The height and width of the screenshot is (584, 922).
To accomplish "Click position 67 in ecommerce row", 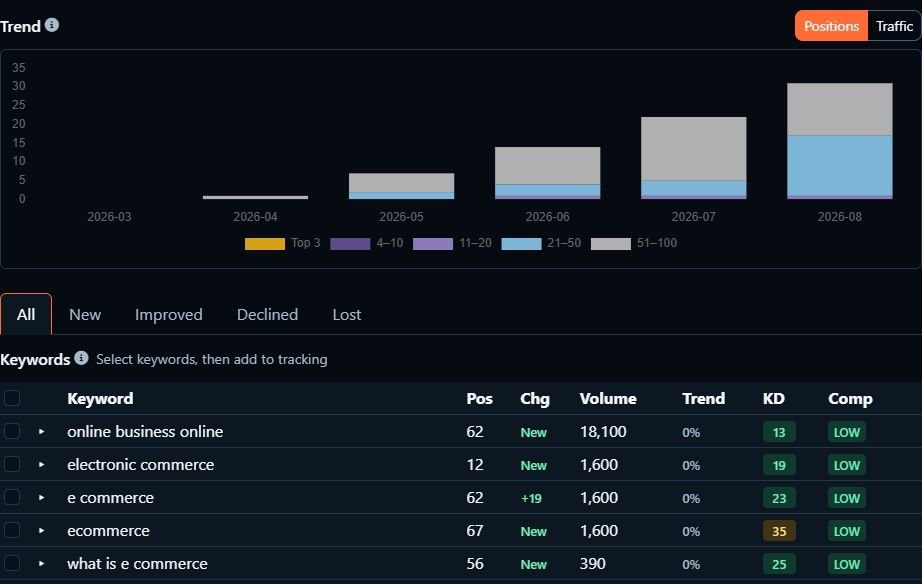I will pyautogui.click(x=475, y=530).
